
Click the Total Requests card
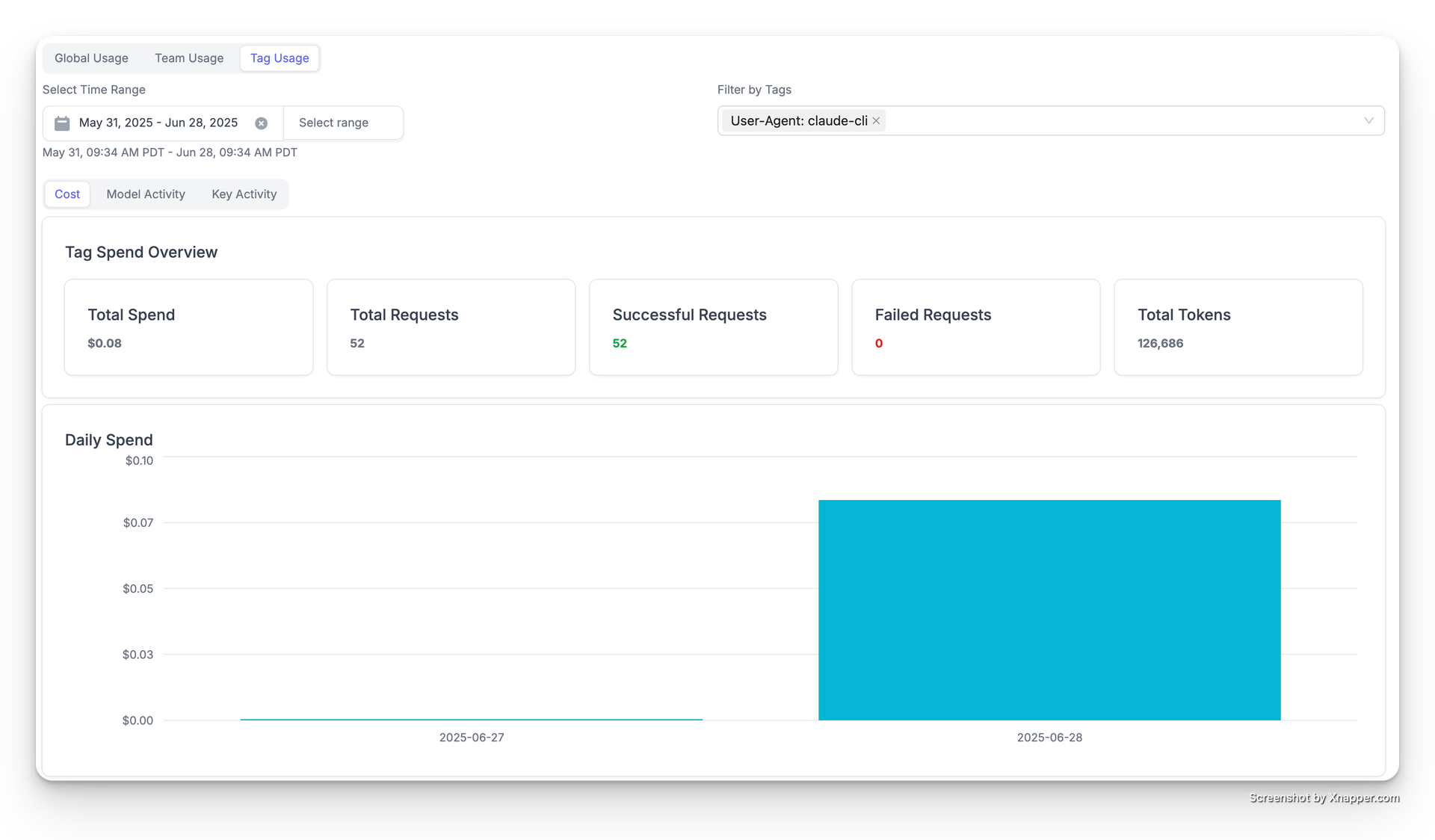(451, 327)
